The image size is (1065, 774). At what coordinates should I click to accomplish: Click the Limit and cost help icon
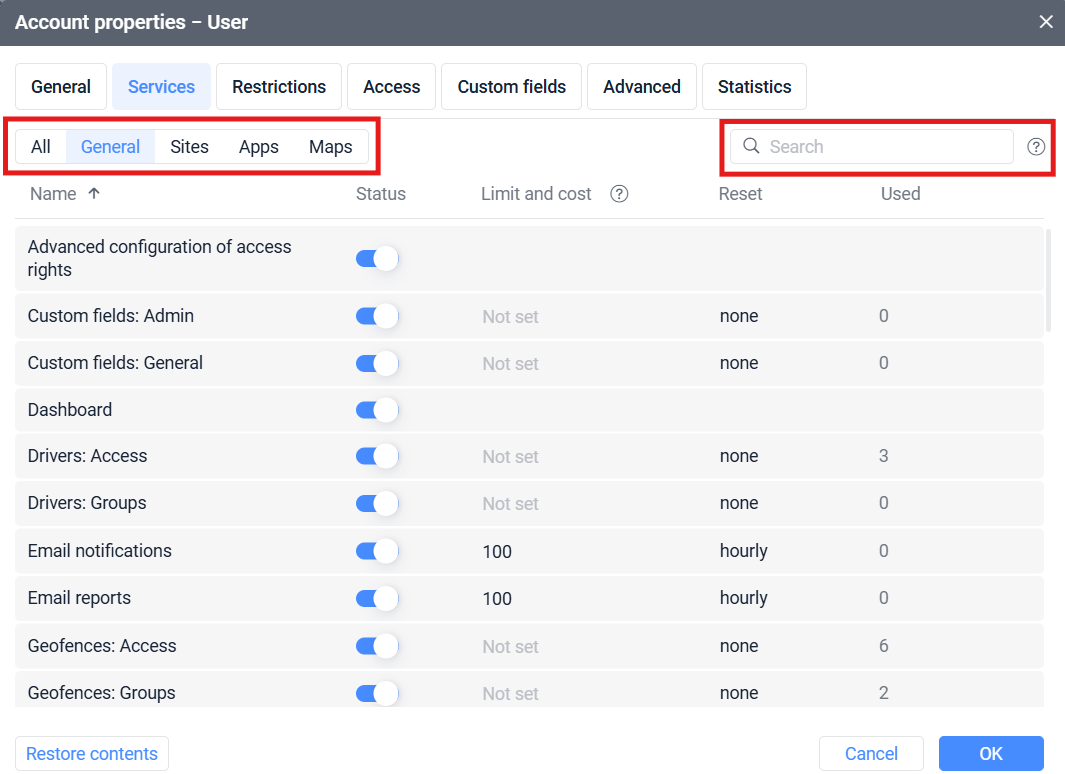[619, 193]
